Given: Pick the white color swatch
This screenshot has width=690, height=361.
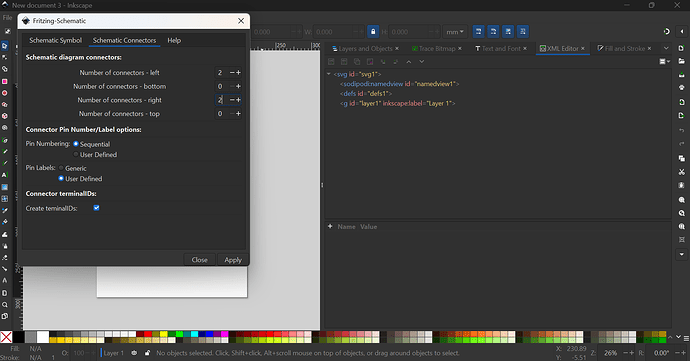Looking at the screenshot, I should click(43, 337).
